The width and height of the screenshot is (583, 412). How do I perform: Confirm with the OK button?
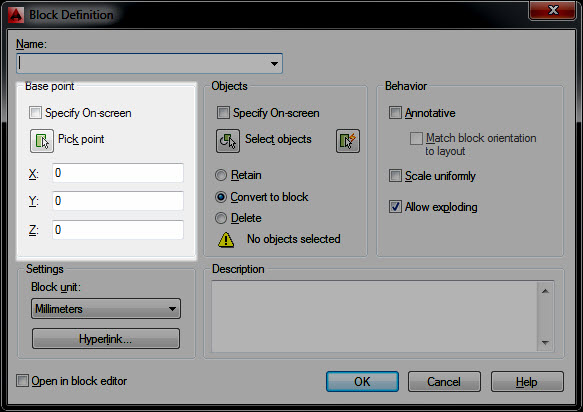pyautogui.click(x=362, y=382)
